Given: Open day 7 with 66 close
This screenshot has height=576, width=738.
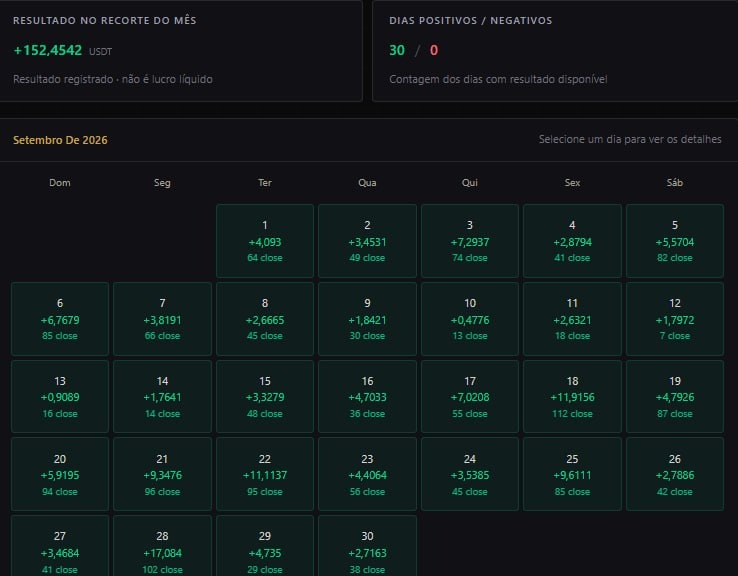Looking at the screenshot, I should pos(162,319).
